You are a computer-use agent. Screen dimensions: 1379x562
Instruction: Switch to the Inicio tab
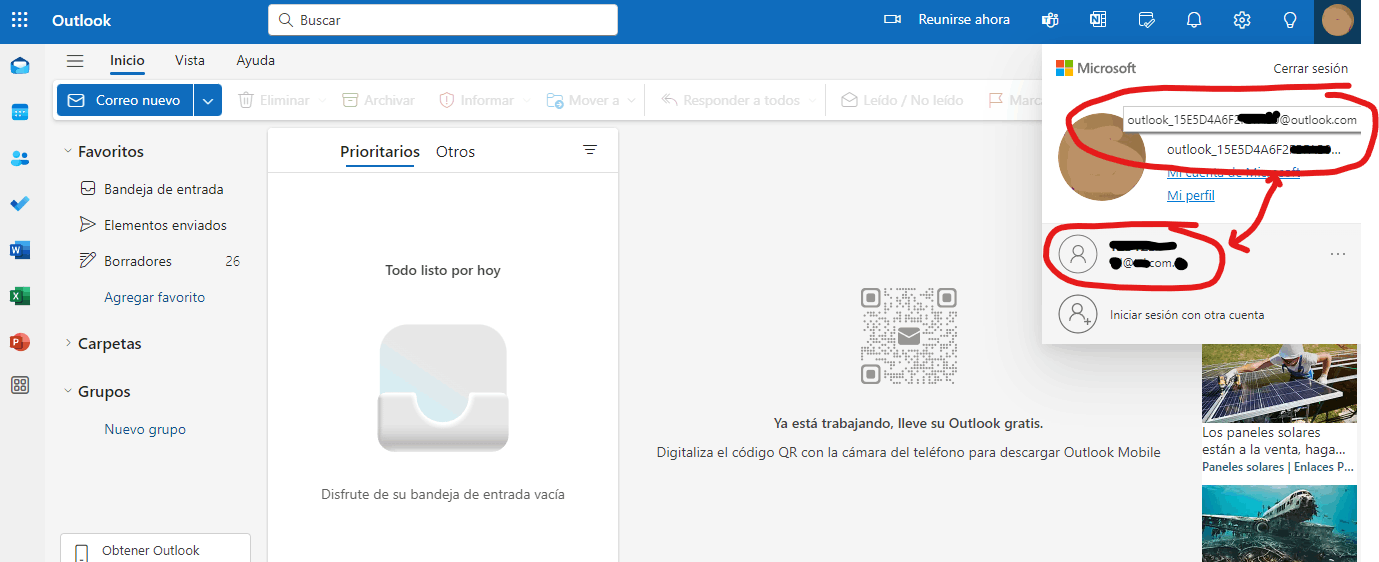click(127, 61)
